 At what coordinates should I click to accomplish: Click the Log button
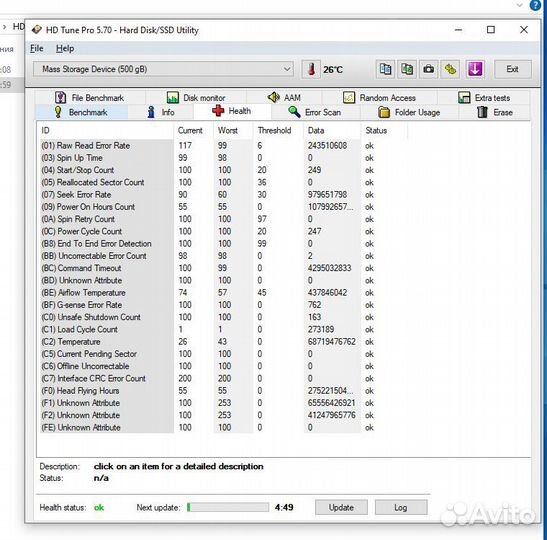[x=401, y=507]
